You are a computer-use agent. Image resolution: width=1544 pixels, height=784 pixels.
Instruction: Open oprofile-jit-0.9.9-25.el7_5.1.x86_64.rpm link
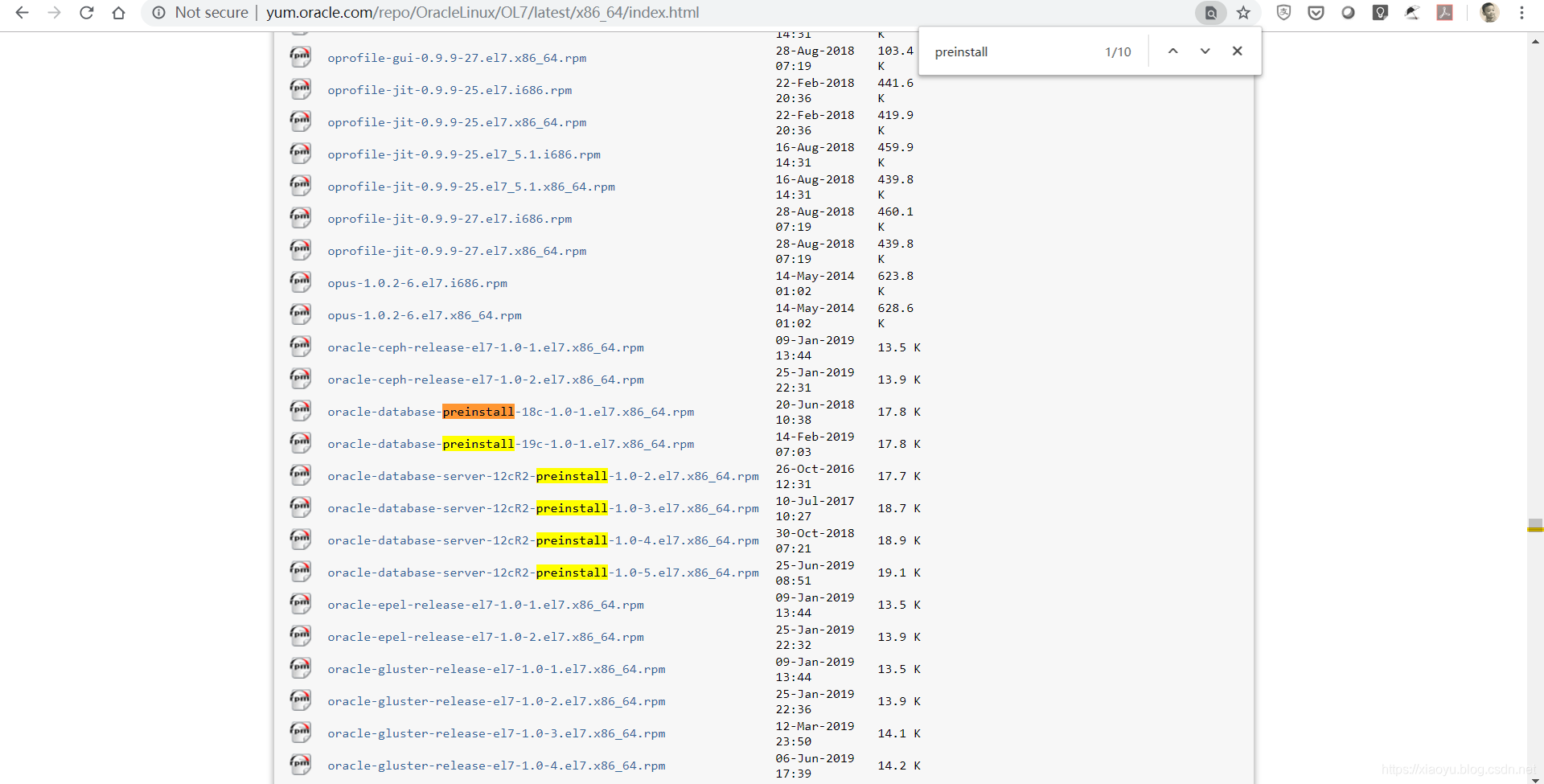pyautogui.click(x=471, y=187)
